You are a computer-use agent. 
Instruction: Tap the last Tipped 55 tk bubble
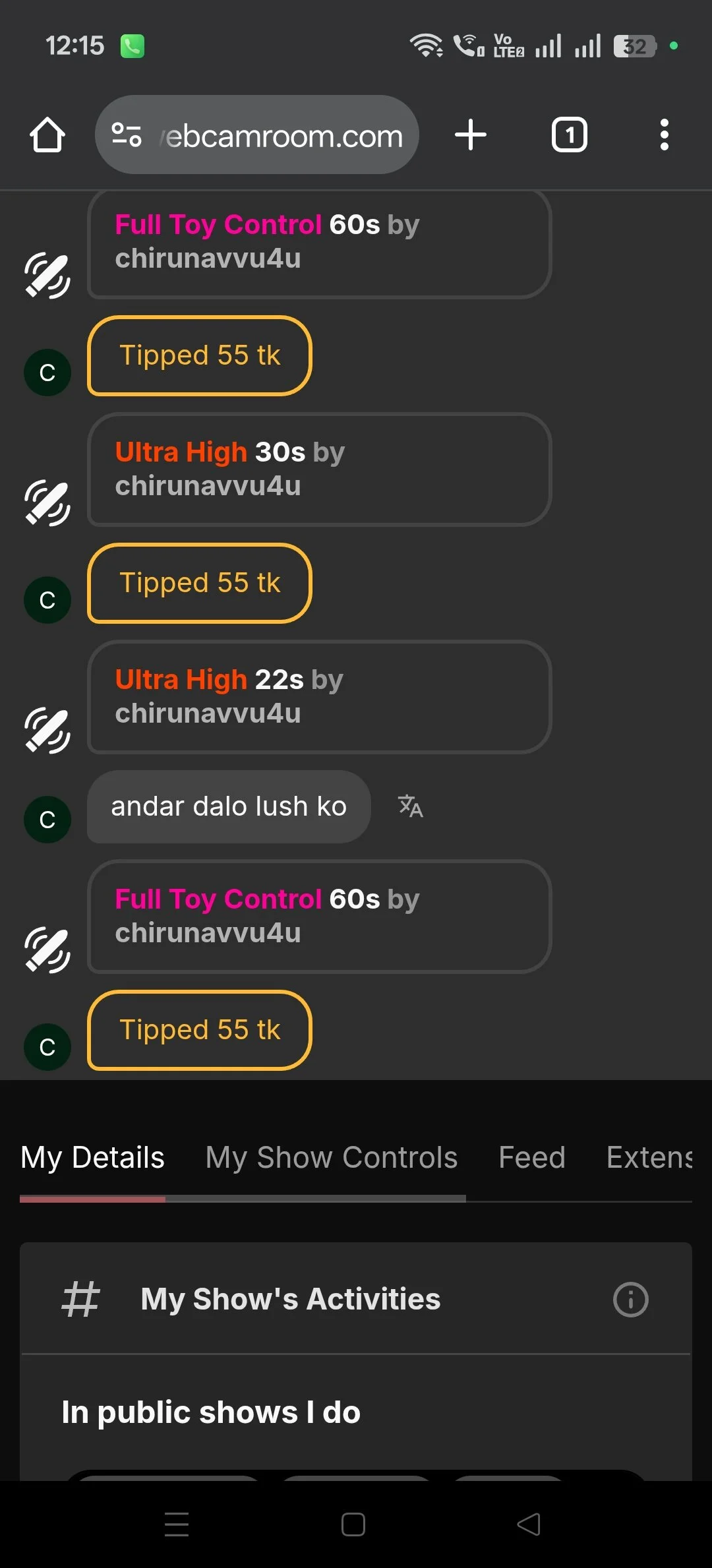tap(200, 1030)
